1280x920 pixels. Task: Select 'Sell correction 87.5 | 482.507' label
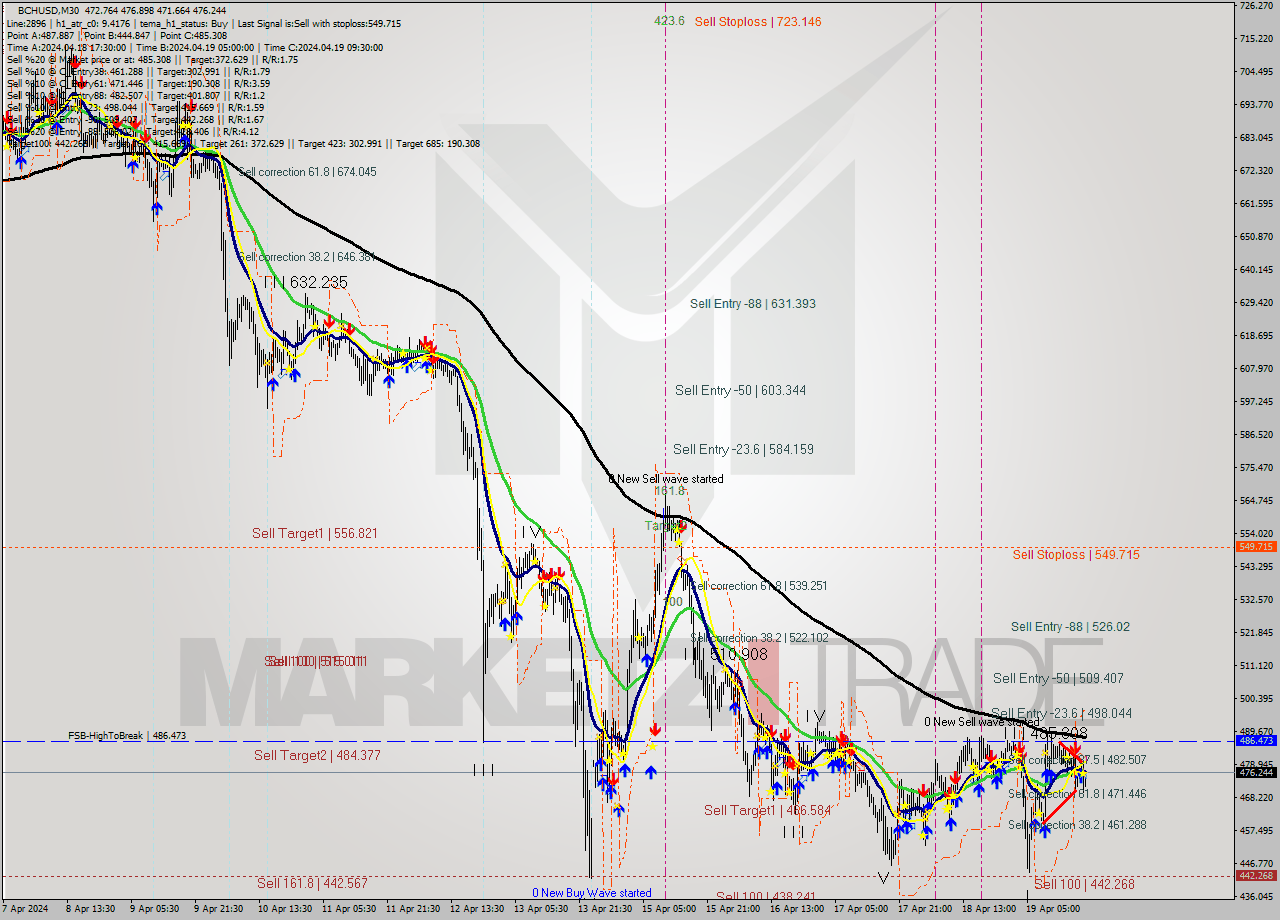[x=1078, y=760]
